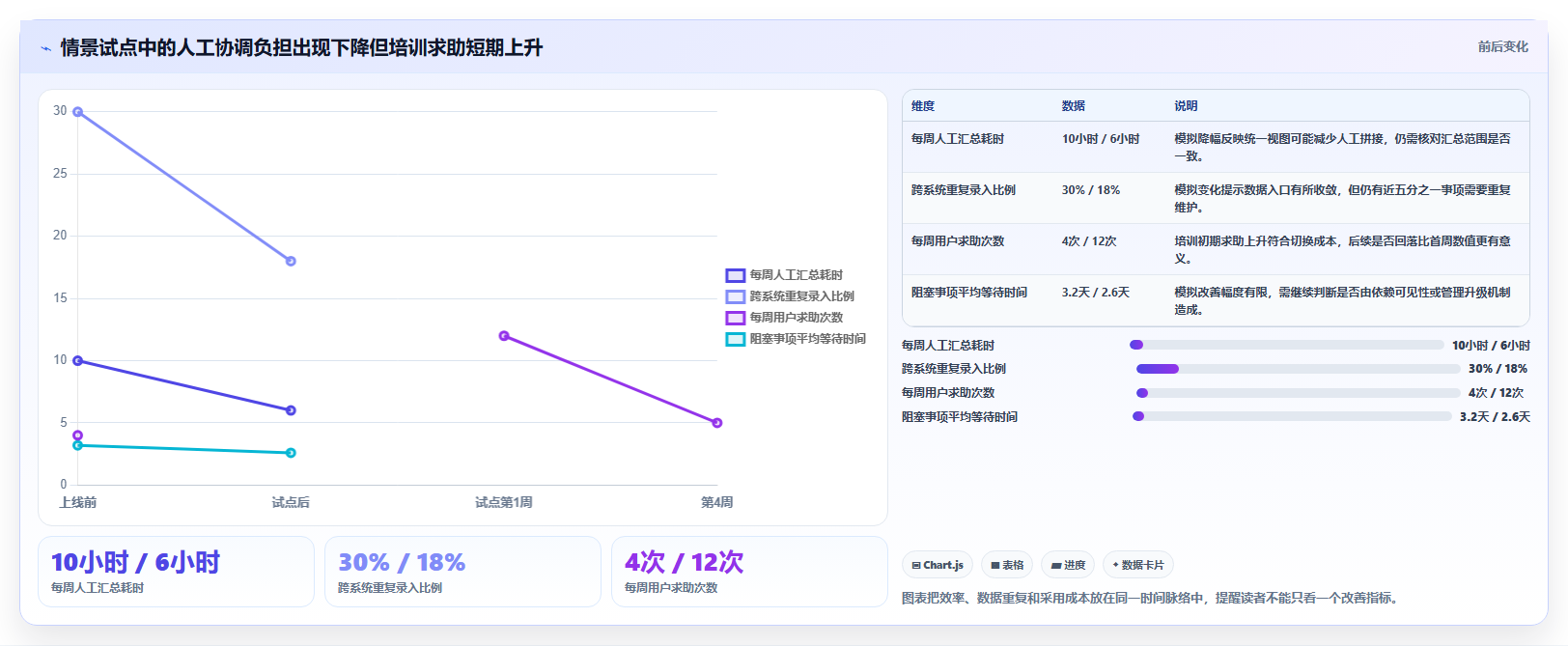
Task: Click the 试点第1周 x-axis label
Action: [504, 502]
